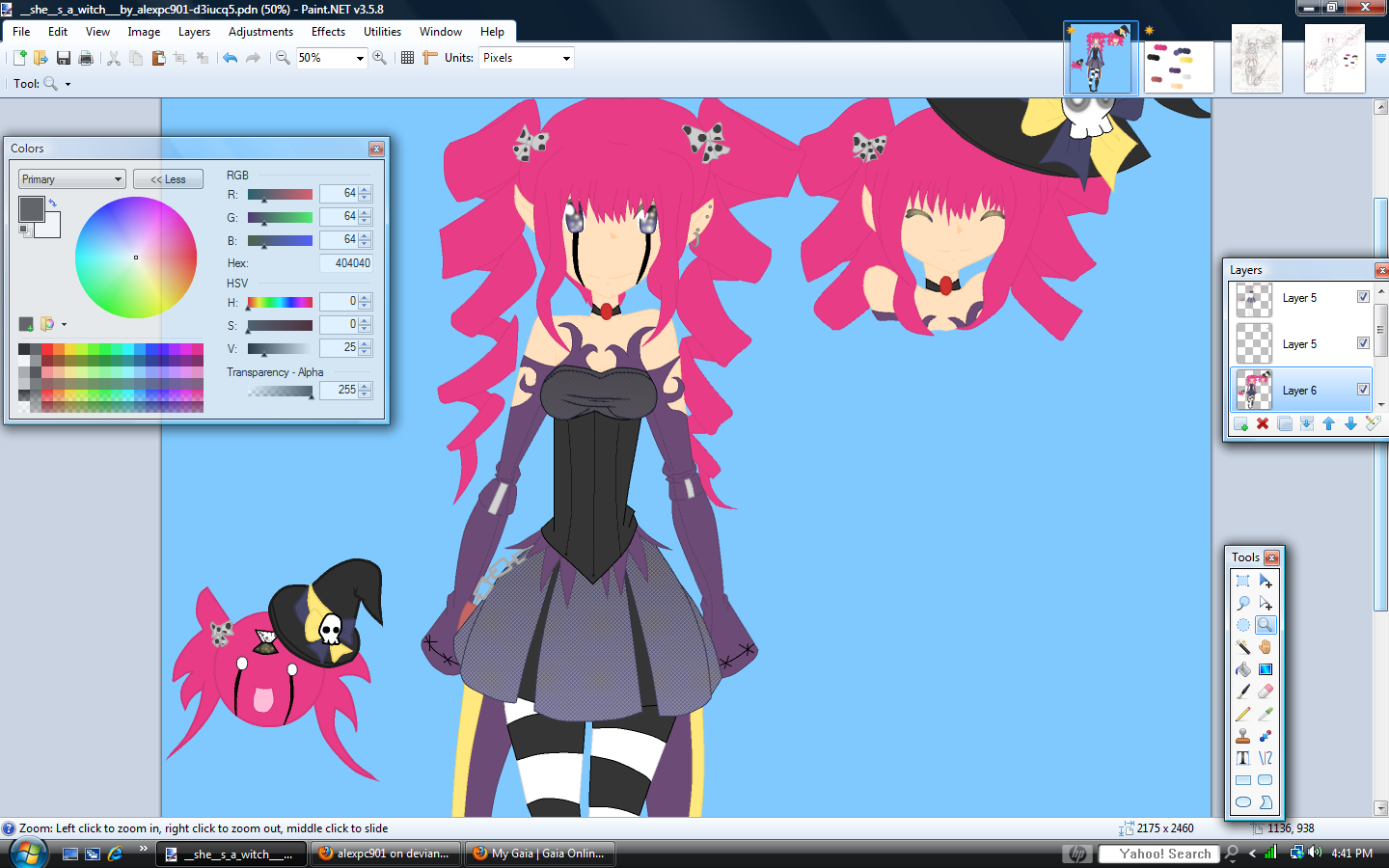Move layer down with blue arrow
Viewport: 1389px width, 868px height.
[x=1350, y=423]
